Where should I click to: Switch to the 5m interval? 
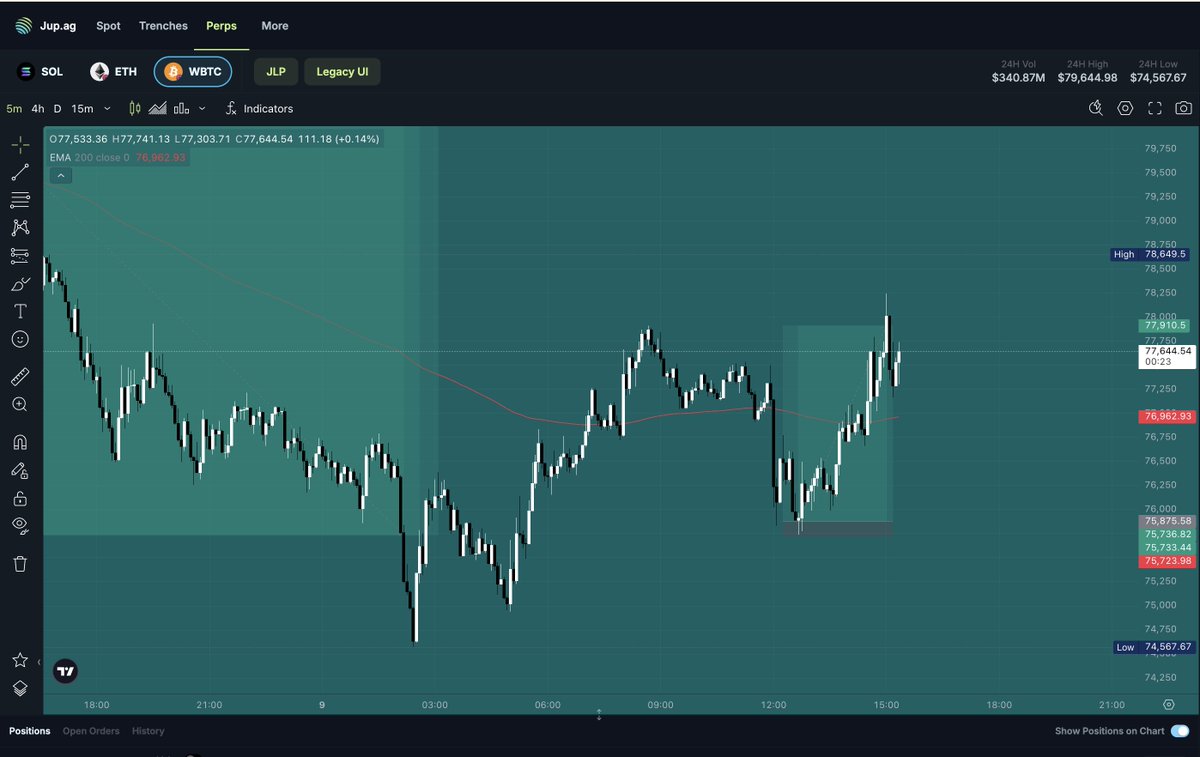tap(14, 108)
